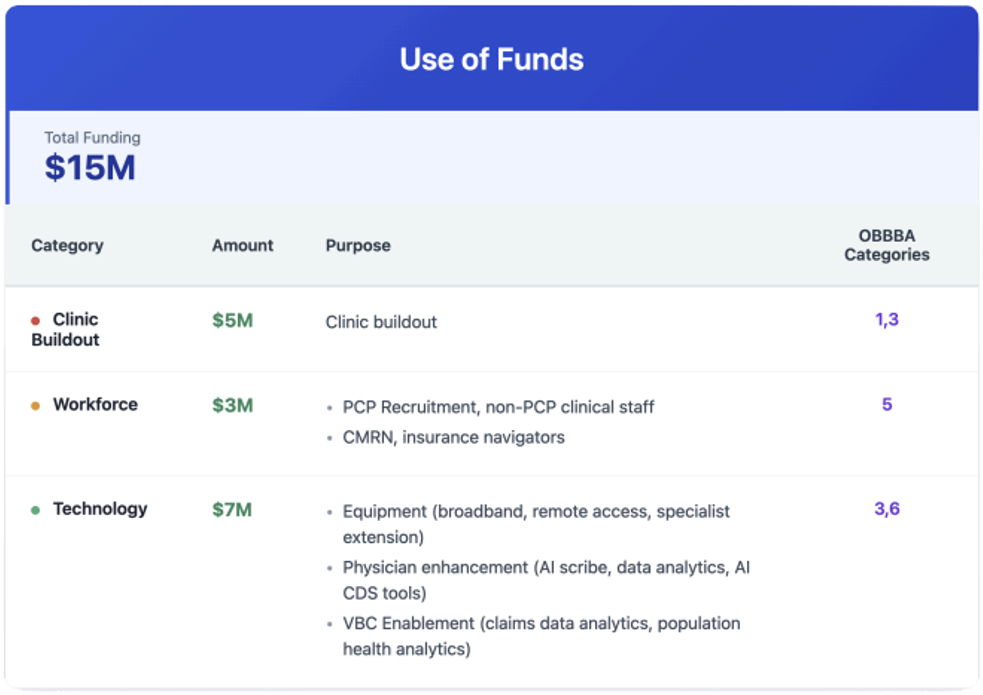The image size is (983, 695).
Task: Select the Technology row label
Action: (x=100, y=509)
